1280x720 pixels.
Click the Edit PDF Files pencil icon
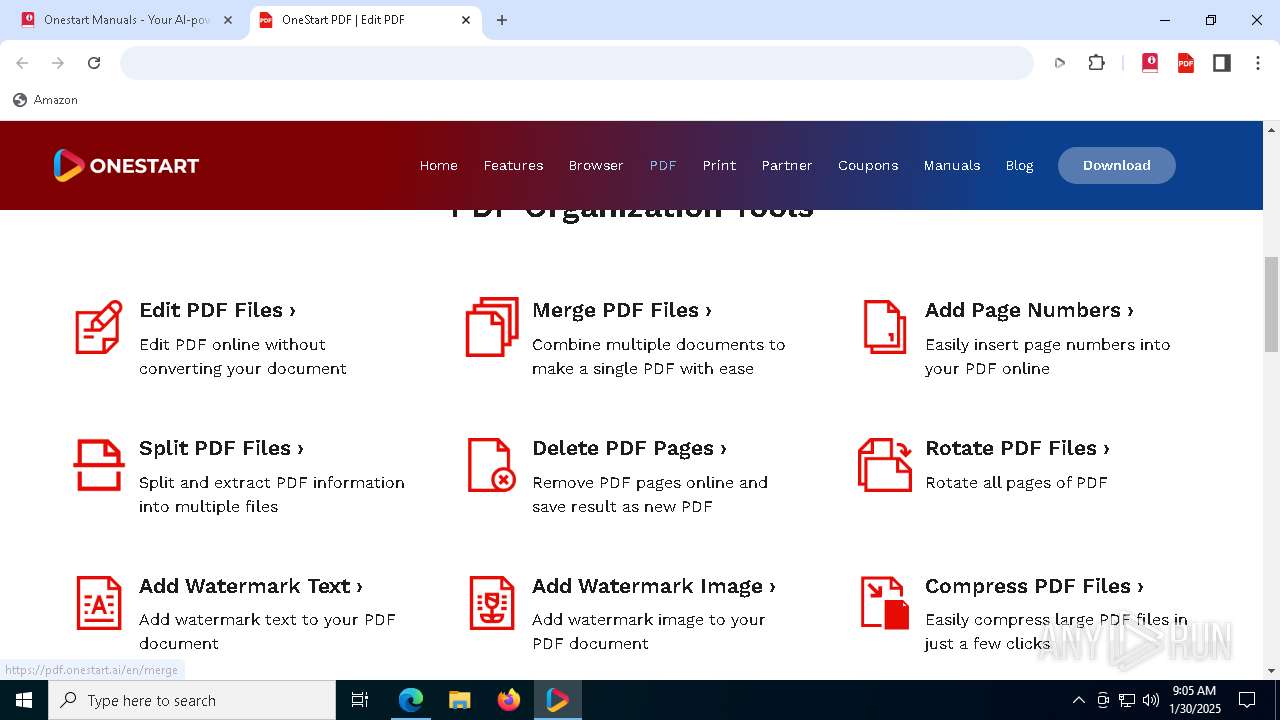point(99,327)
